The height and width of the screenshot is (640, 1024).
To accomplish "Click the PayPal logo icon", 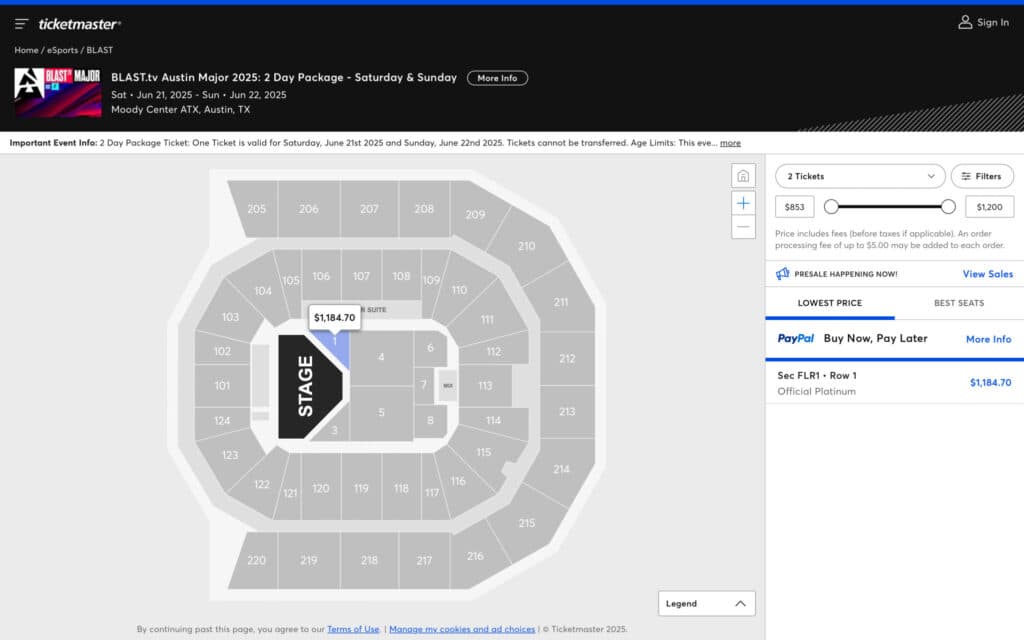I will (x=795, y=339).
